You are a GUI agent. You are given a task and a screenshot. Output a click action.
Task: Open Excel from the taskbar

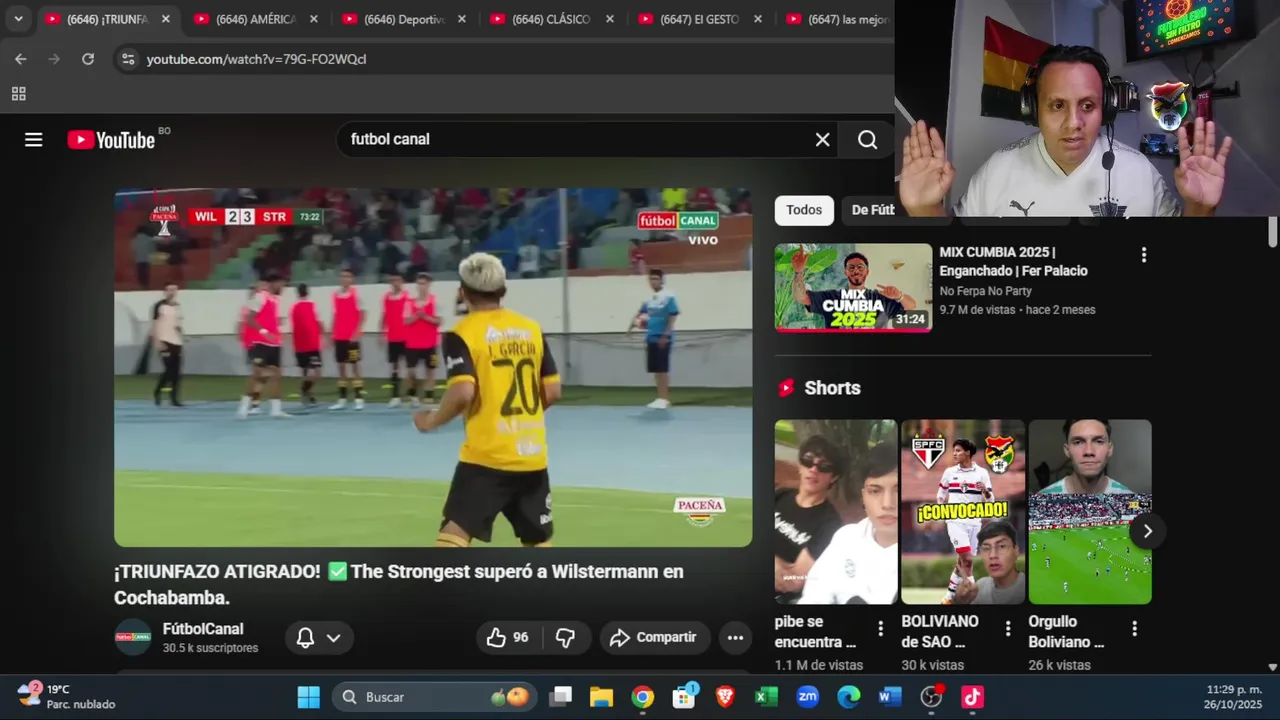[x=766, y=697]
